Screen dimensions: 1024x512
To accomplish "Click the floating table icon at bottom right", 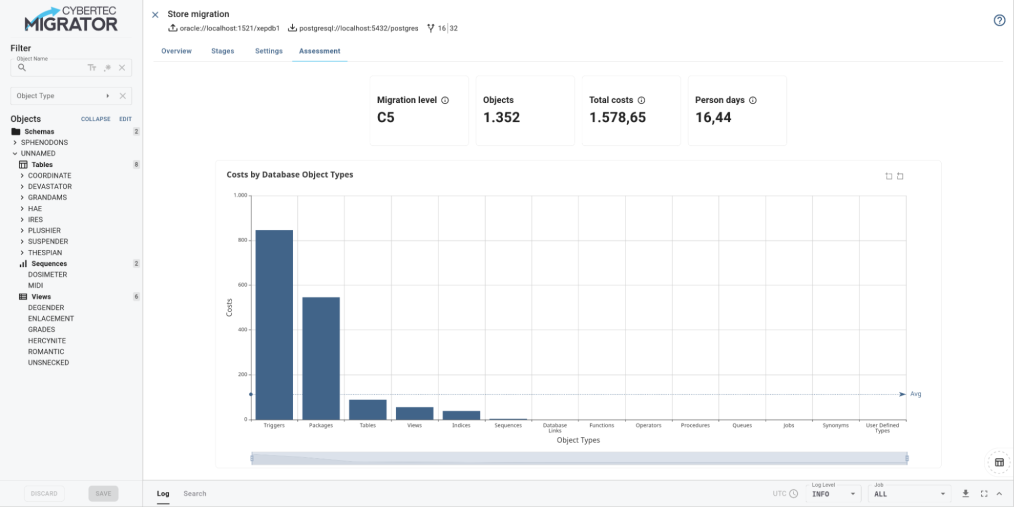I will (x=999, y=462).
